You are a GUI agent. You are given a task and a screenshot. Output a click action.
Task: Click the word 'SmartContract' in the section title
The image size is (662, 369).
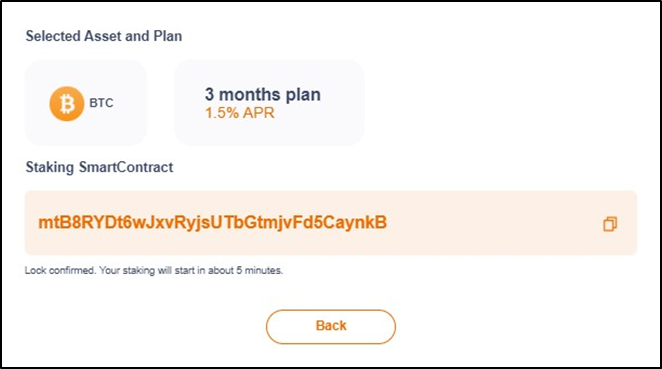click(x=126, y=167)
